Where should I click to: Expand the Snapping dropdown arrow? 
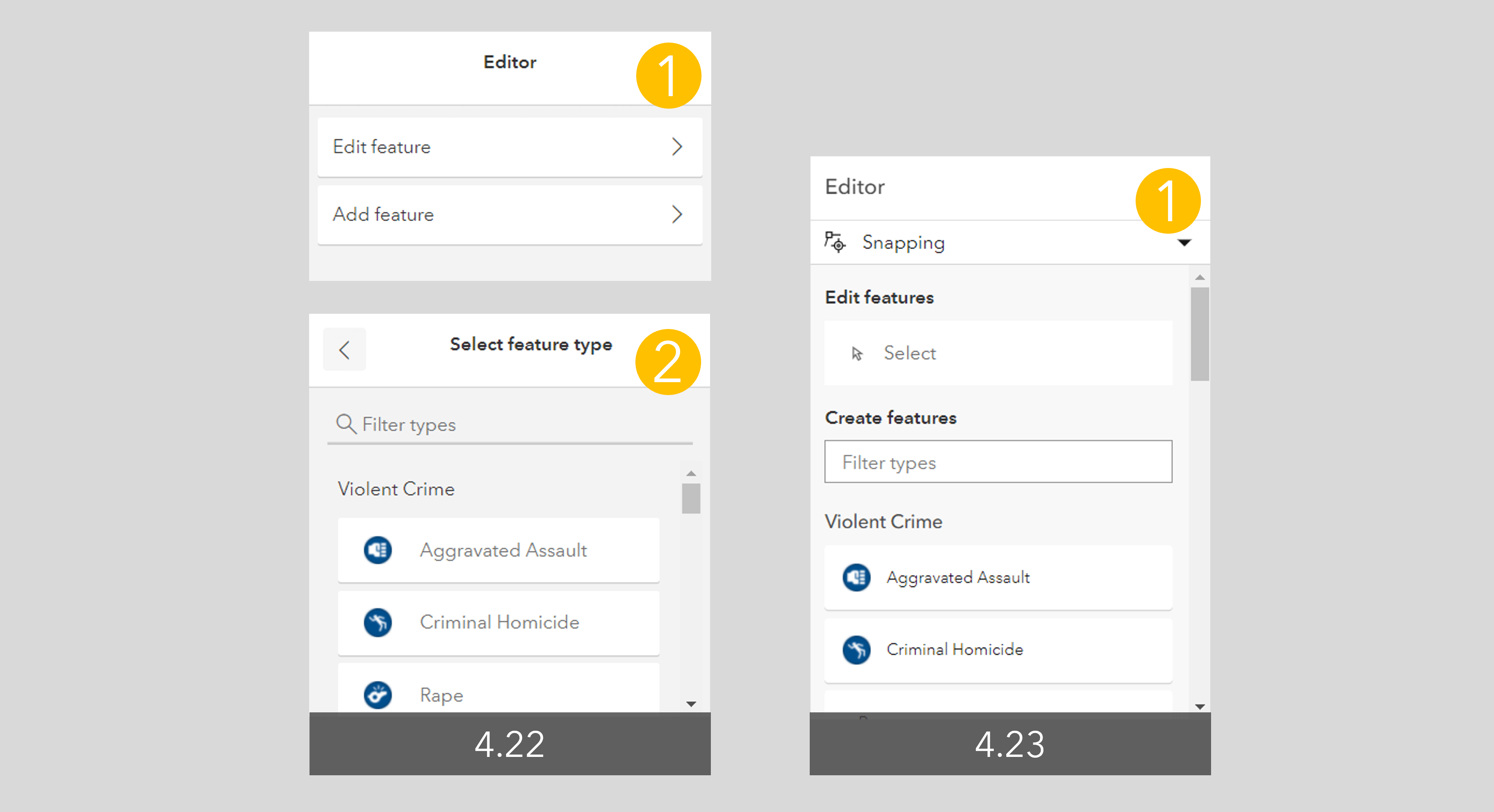(x=1184, y=242)
